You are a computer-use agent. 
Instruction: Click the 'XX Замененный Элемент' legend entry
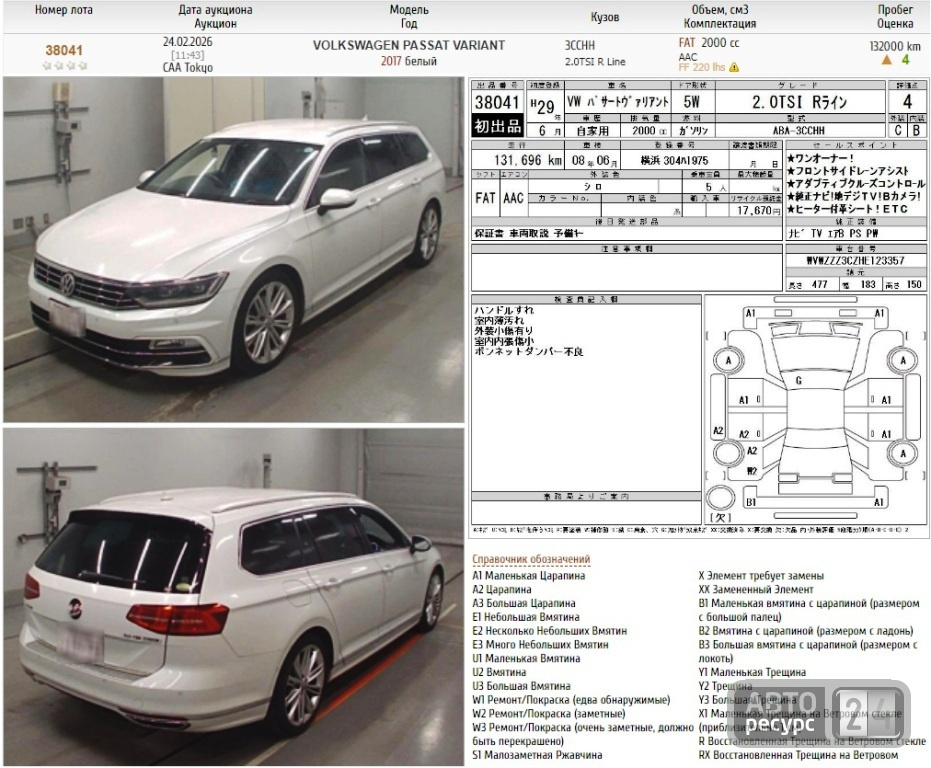point(756,589)
